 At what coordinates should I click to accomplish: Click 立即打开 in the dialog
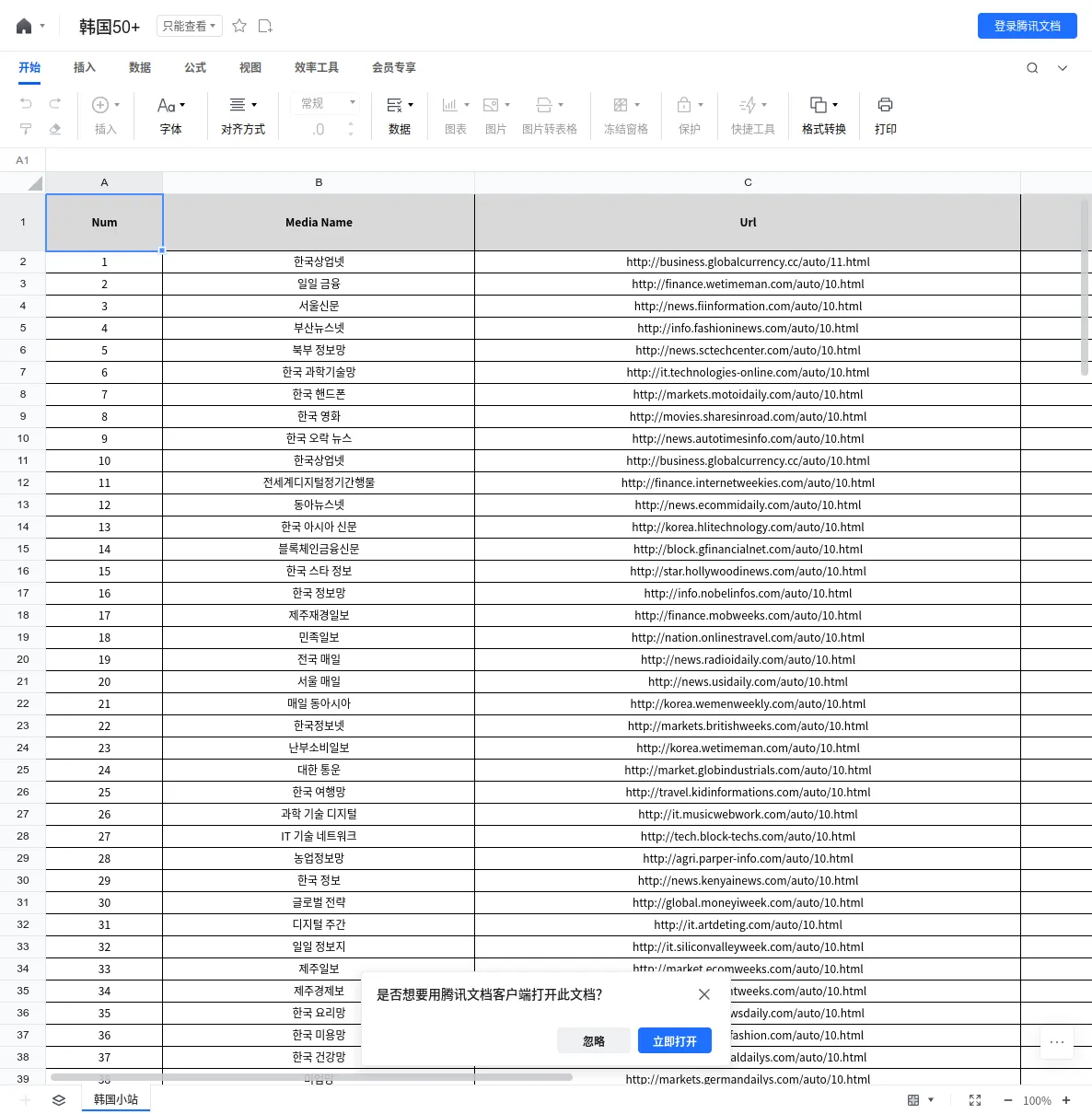pyautogui.click(x=675, y=1041)
